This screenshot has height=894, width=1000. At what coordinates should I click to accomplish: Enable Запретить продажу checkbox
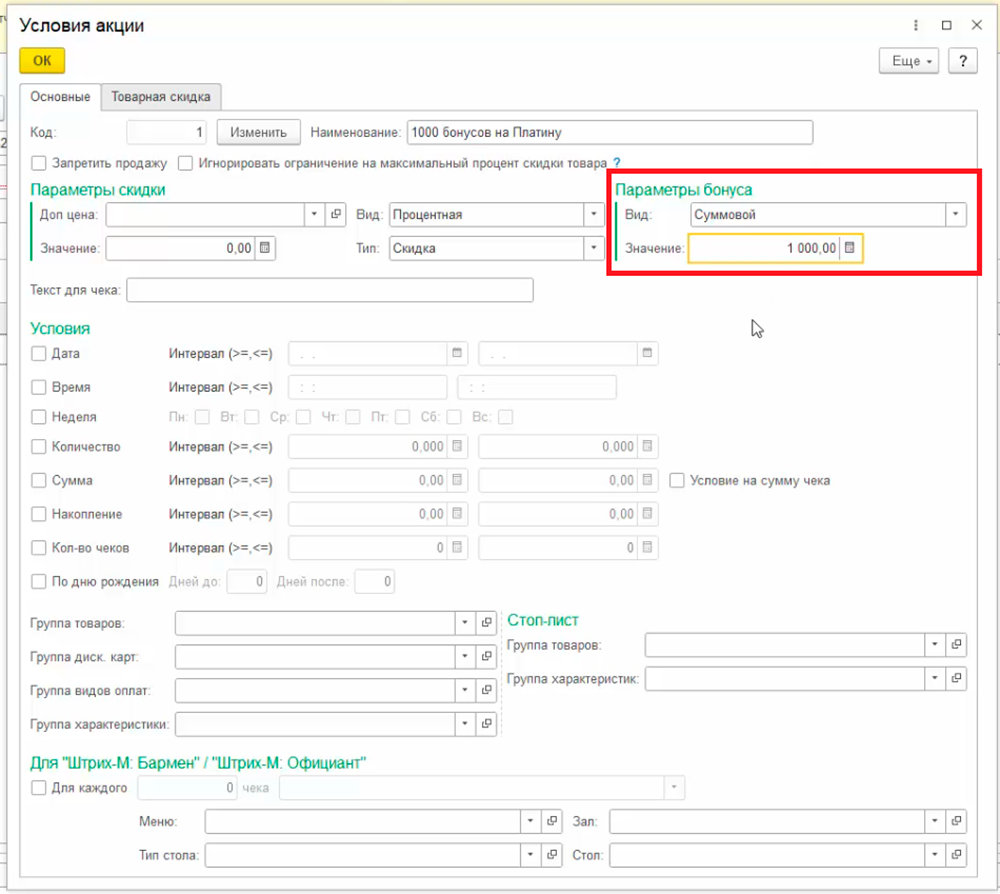pyautogui.click(x=39, y=163)
